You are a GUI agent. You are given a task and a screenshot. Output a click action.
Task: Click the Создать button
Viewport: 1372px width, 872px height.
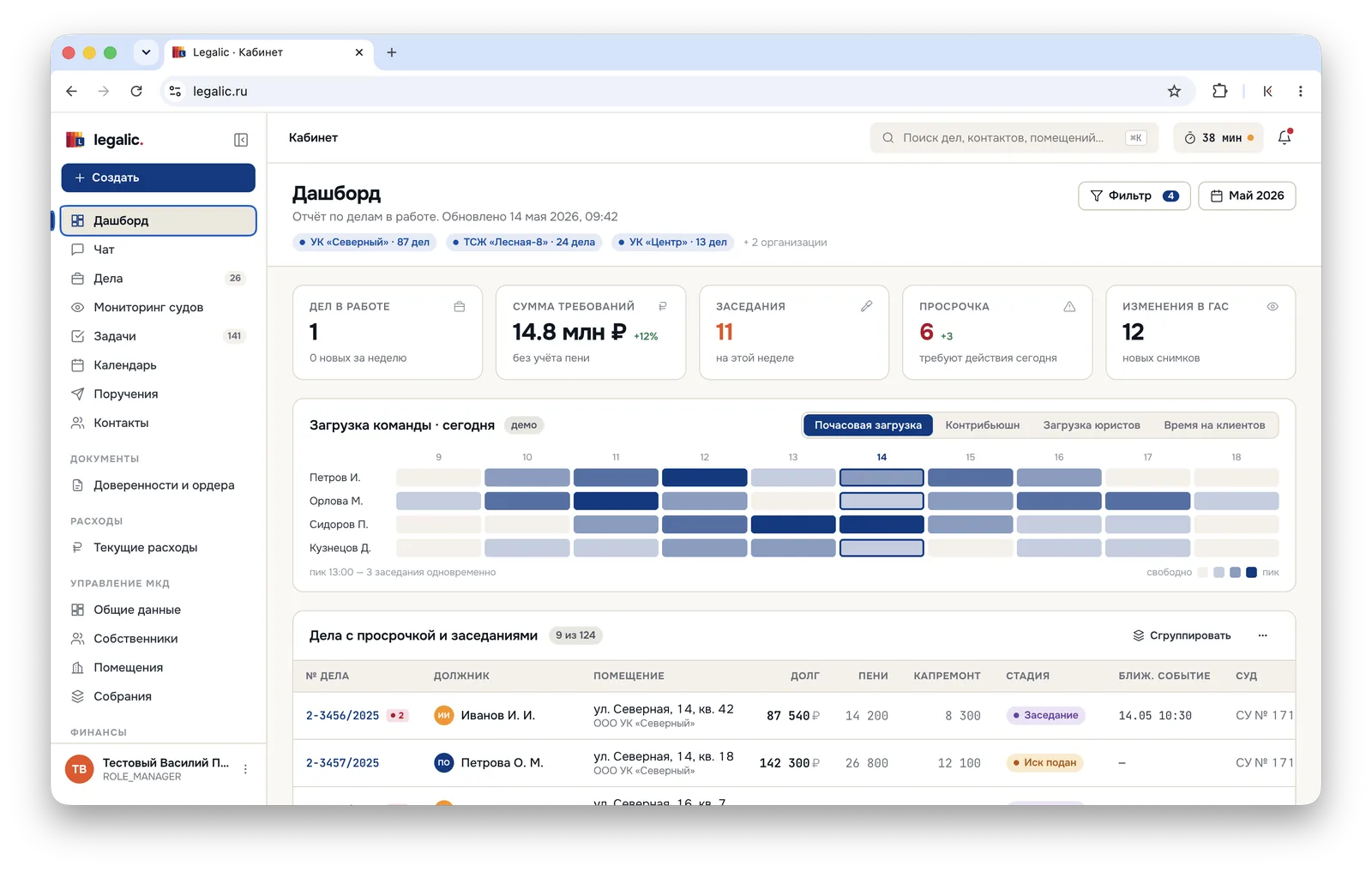coord(158,177)
